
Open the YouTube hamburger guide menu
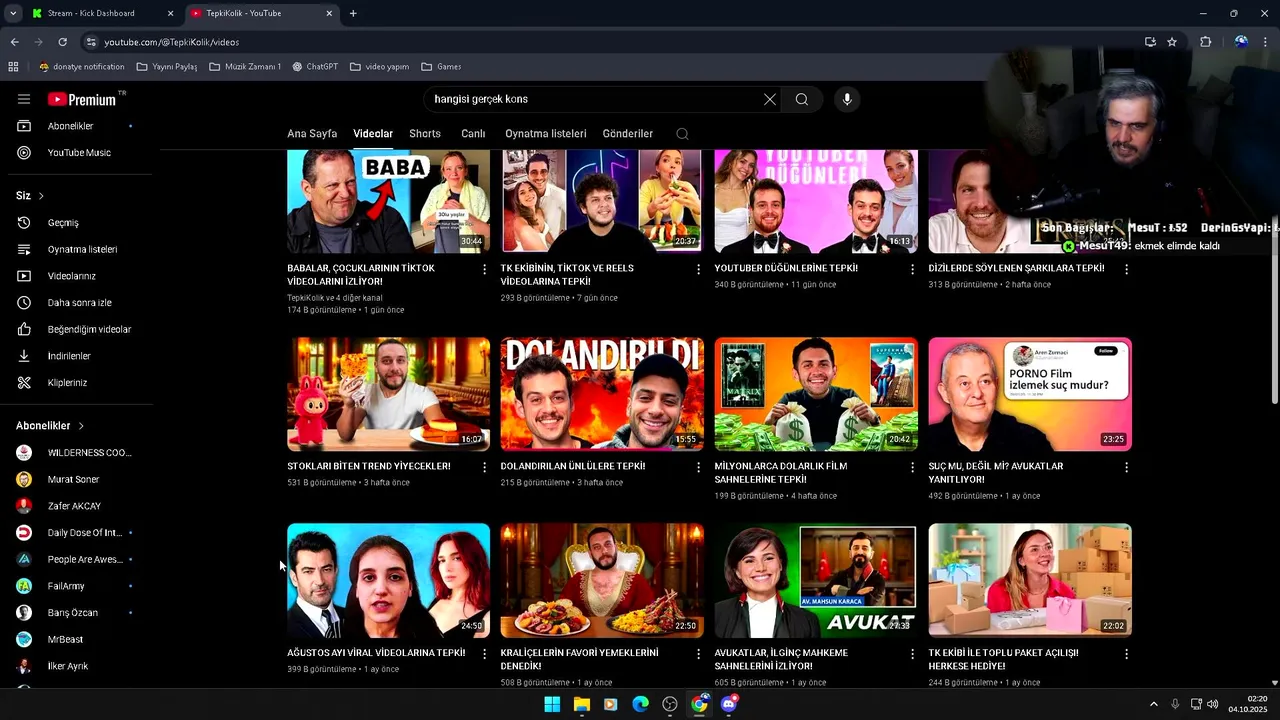[24, 99]
